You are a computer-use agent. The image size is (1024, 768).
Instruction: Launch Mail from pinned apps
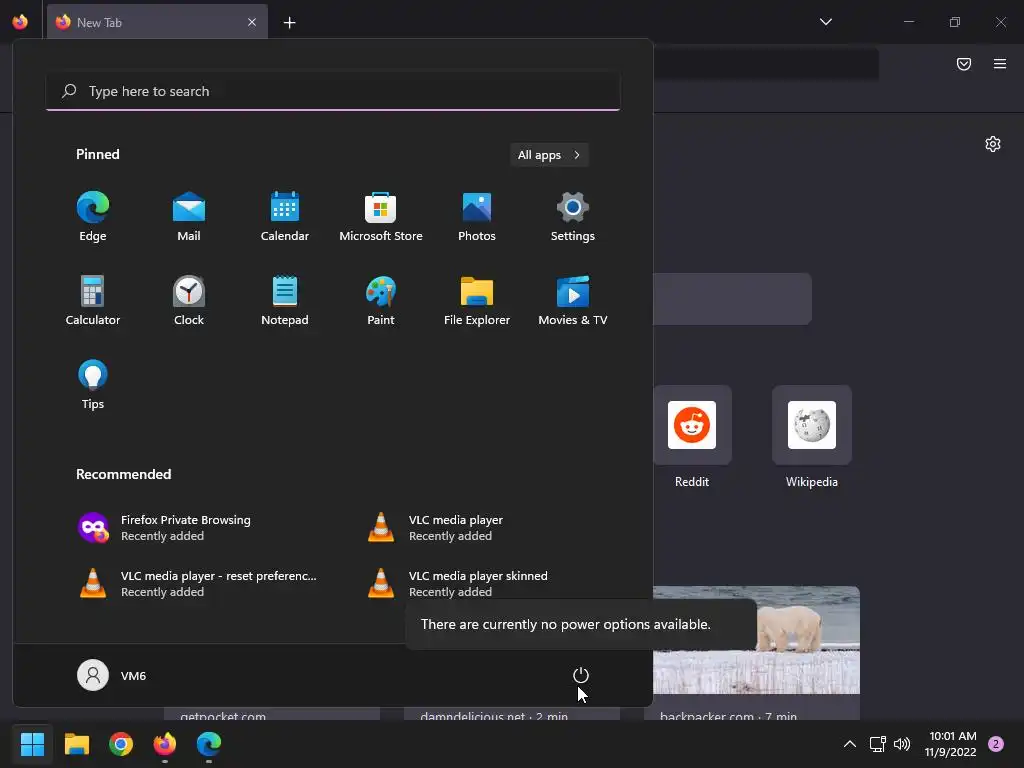click(189, 217)
